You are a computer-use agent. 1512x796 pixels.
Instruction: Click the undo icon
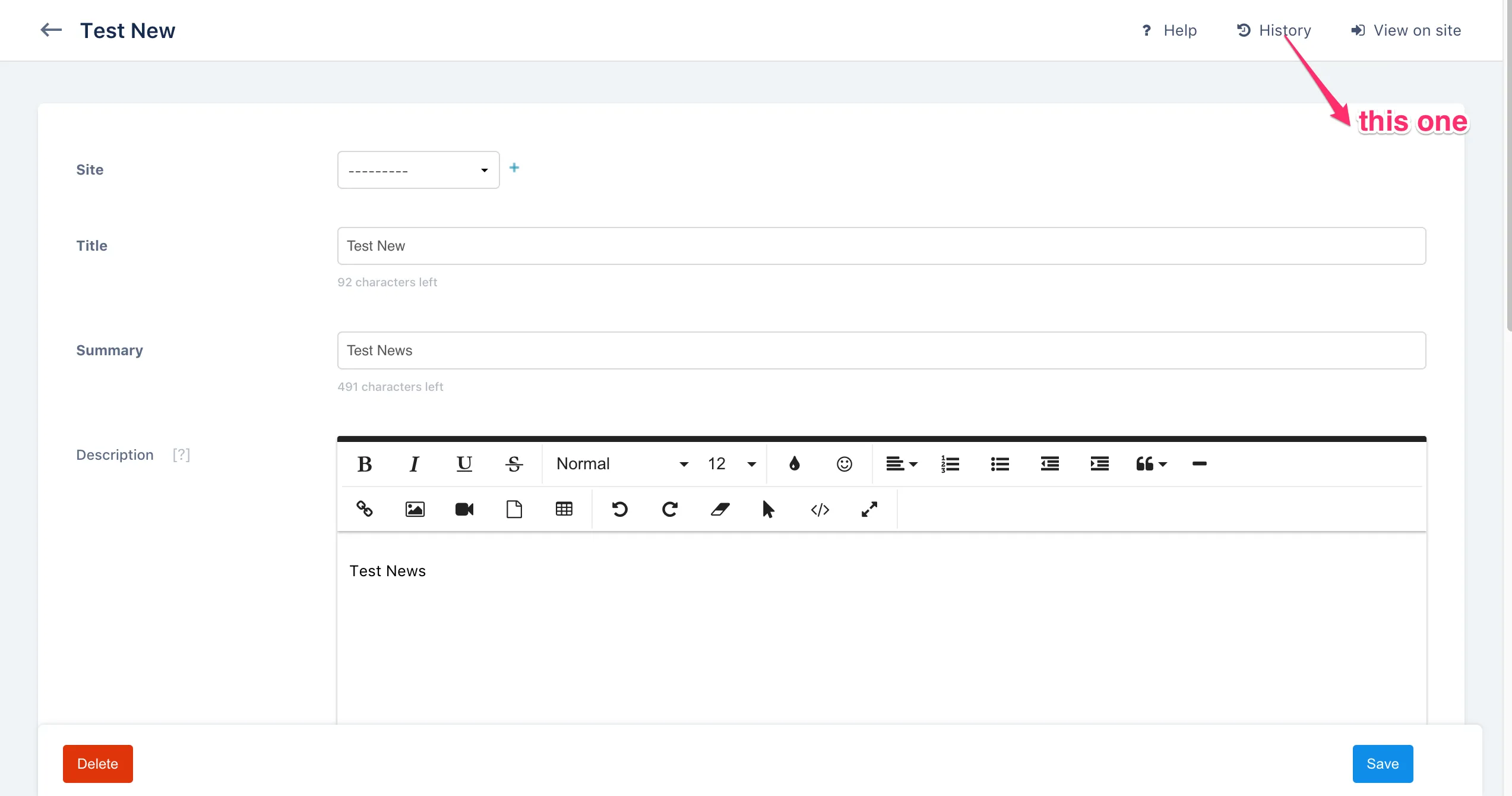(620, 509)
